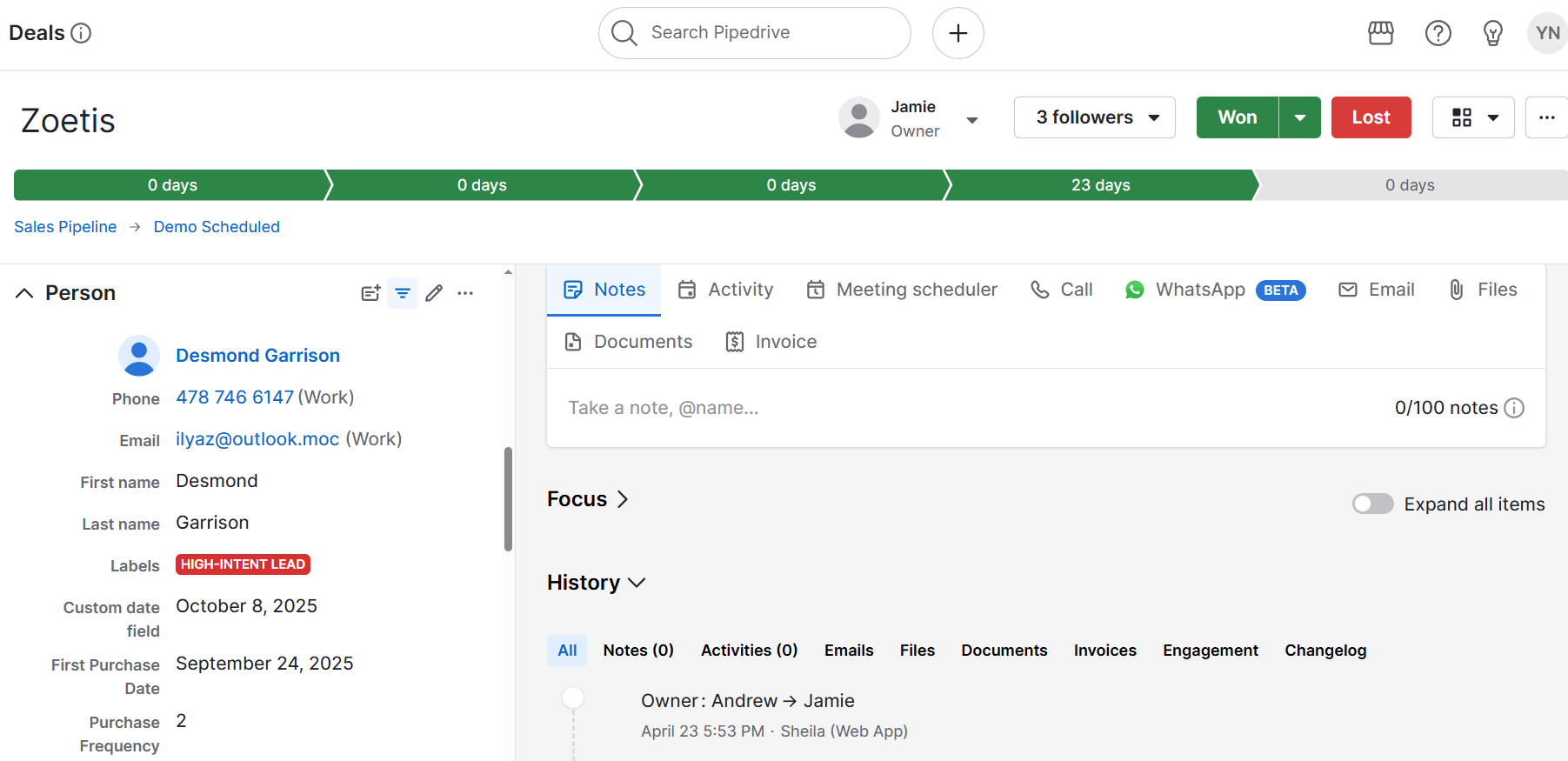Filter history by Changelog
Image resolution: width=1568 pixels, height=761 pixels.
coord(1325,651)
